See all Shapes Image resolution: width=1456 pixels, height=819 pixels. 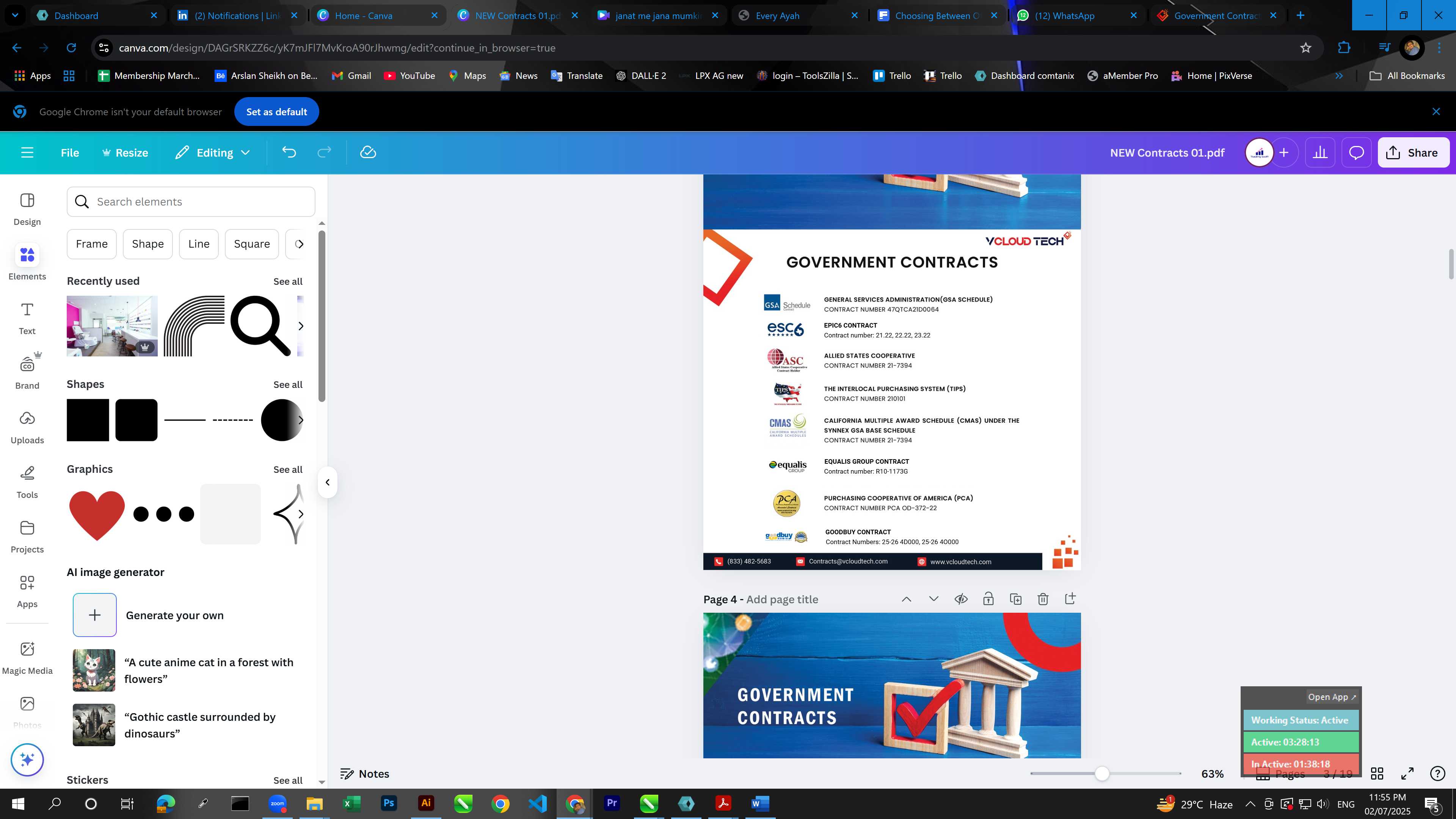288,385
